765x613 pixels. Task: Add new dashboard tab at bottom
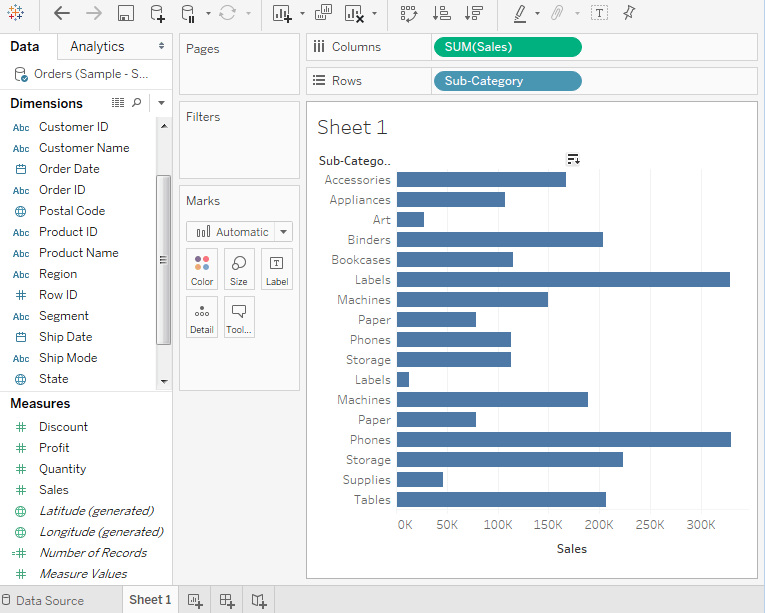coord(227,600)
